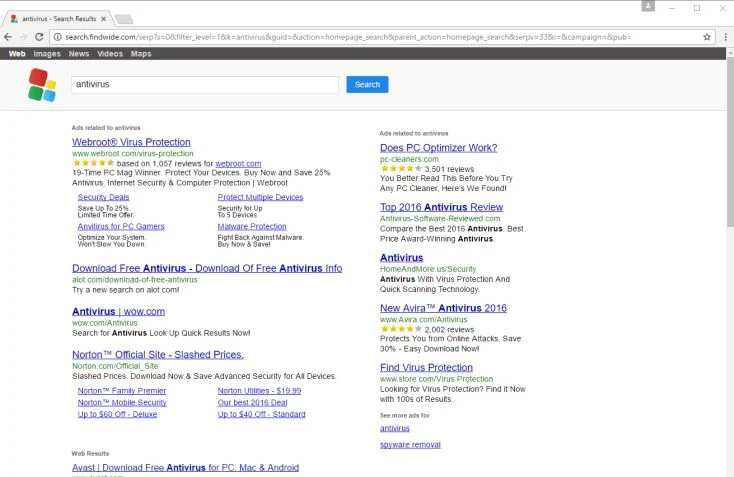Open the HomeAndMore Antivirus ad title
734x477 pixels.
click(402, 257)
